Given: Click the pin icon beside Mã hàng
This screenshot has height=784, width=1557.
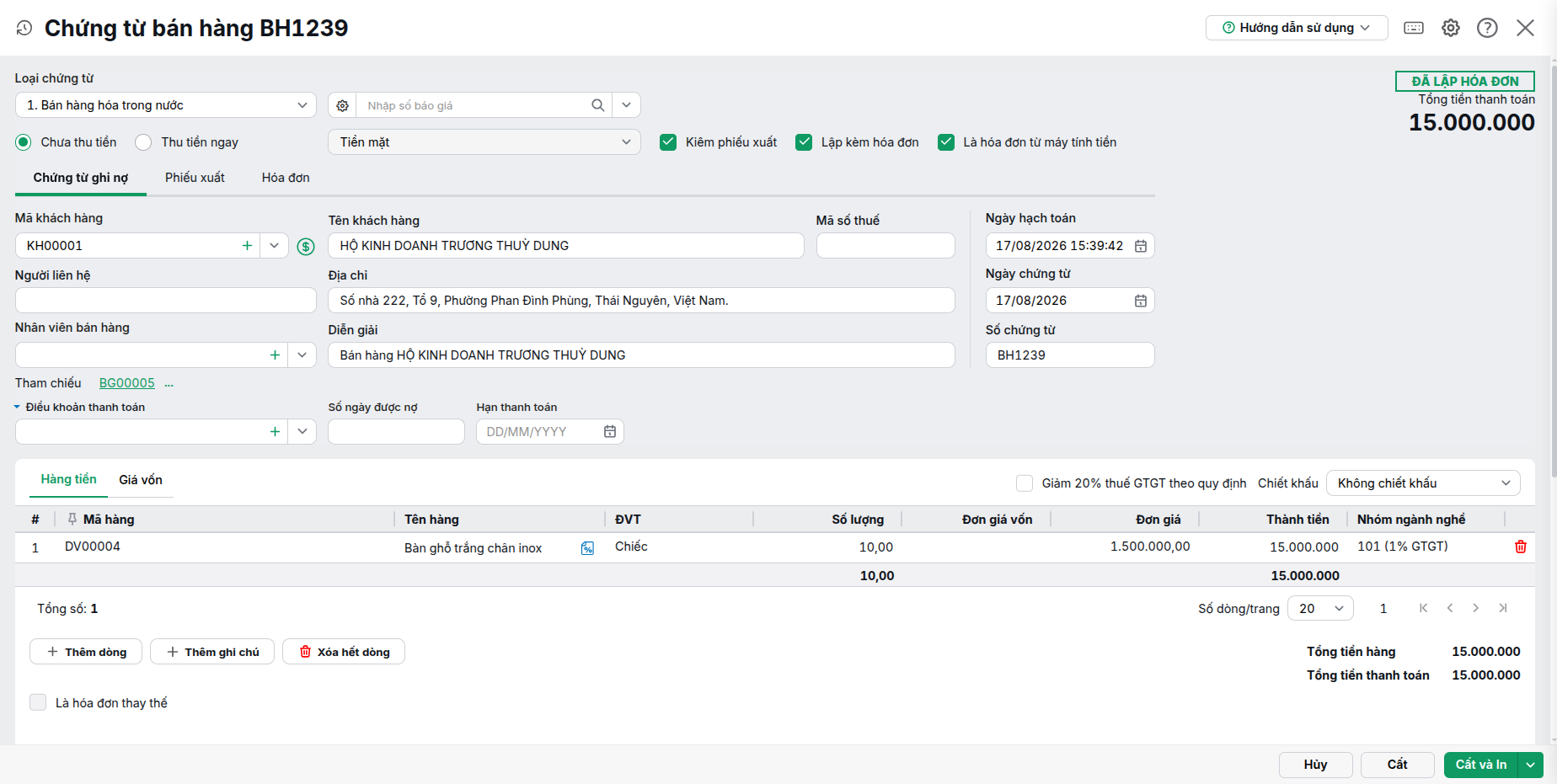Looking at the screenshot, I should point(72,519).
